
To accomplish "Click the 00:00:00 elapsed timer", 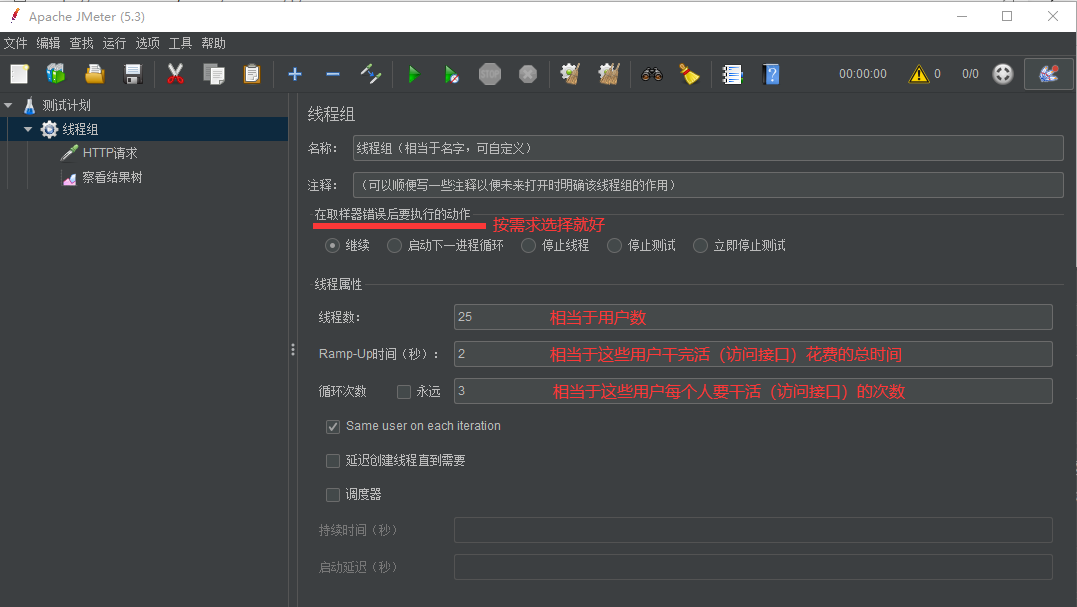I will pos(863,74).
